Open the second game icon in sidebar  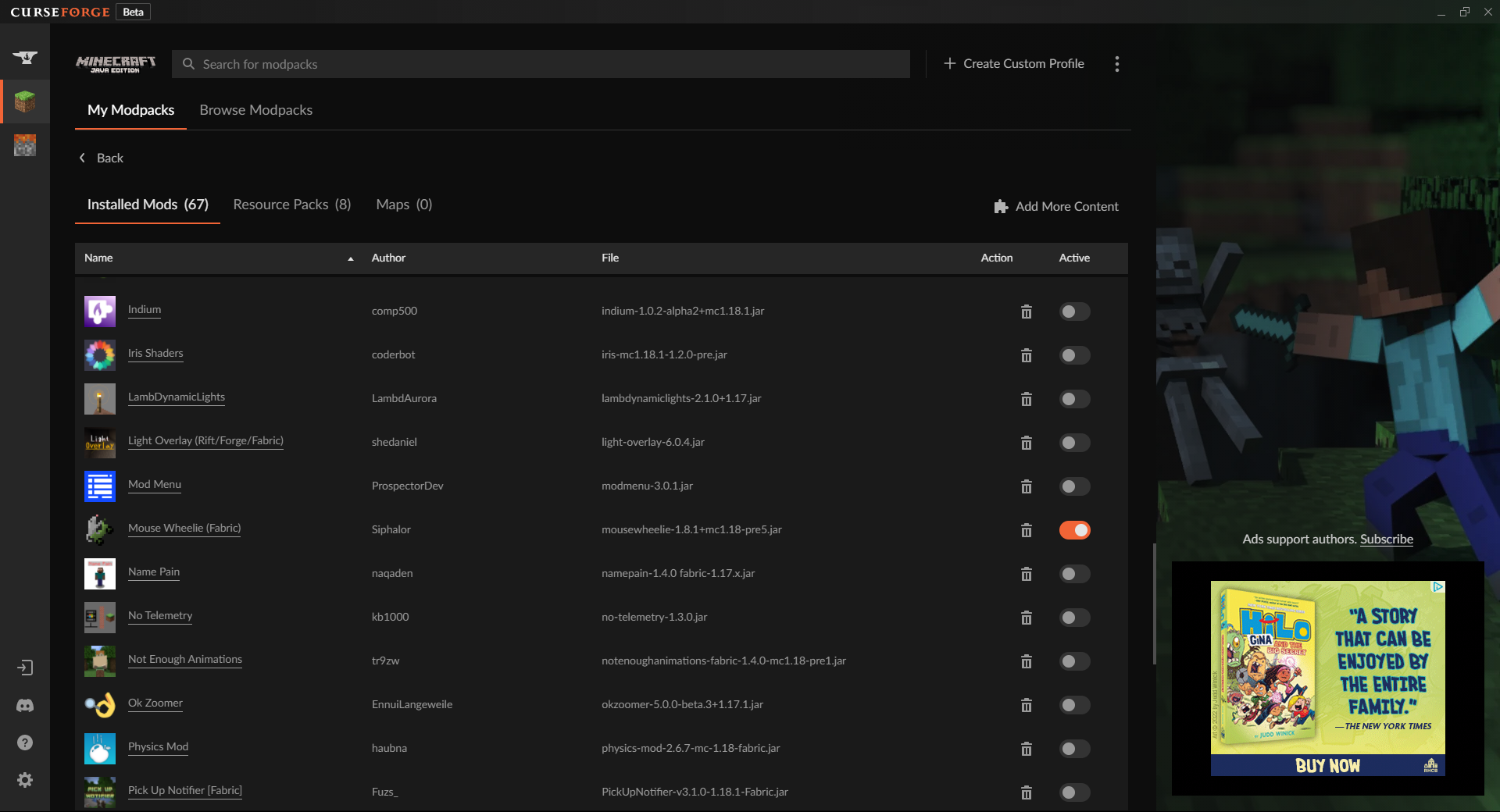pyautogui.click(x=25, y=145)
